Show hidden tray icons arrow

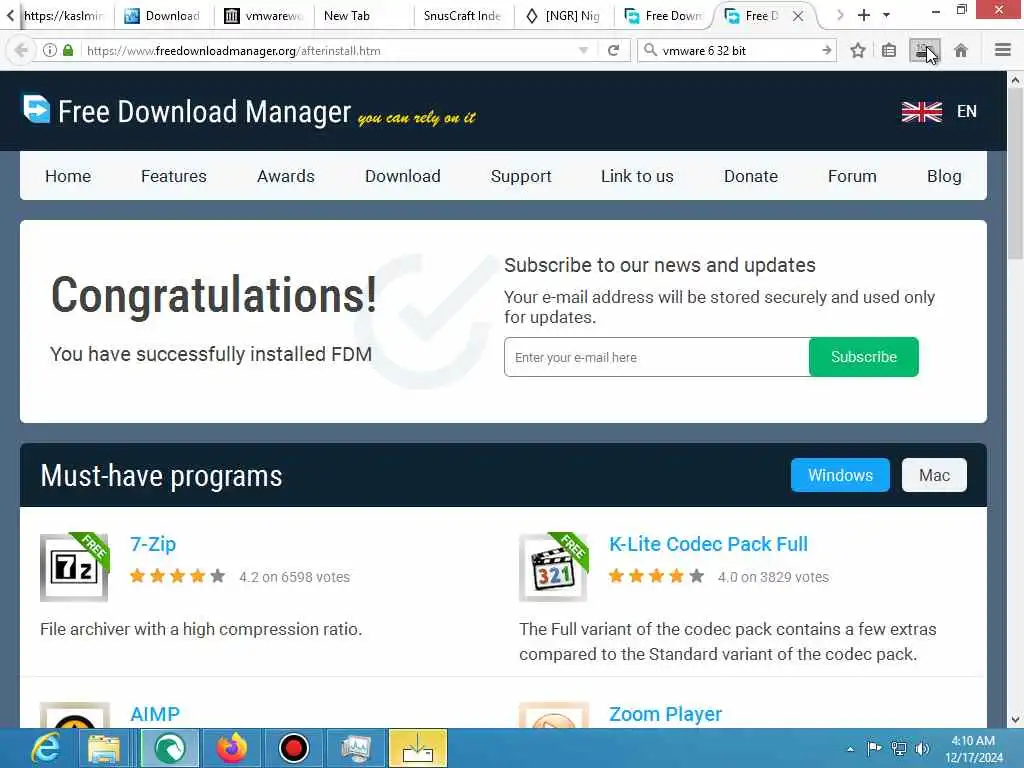[850, 749]
